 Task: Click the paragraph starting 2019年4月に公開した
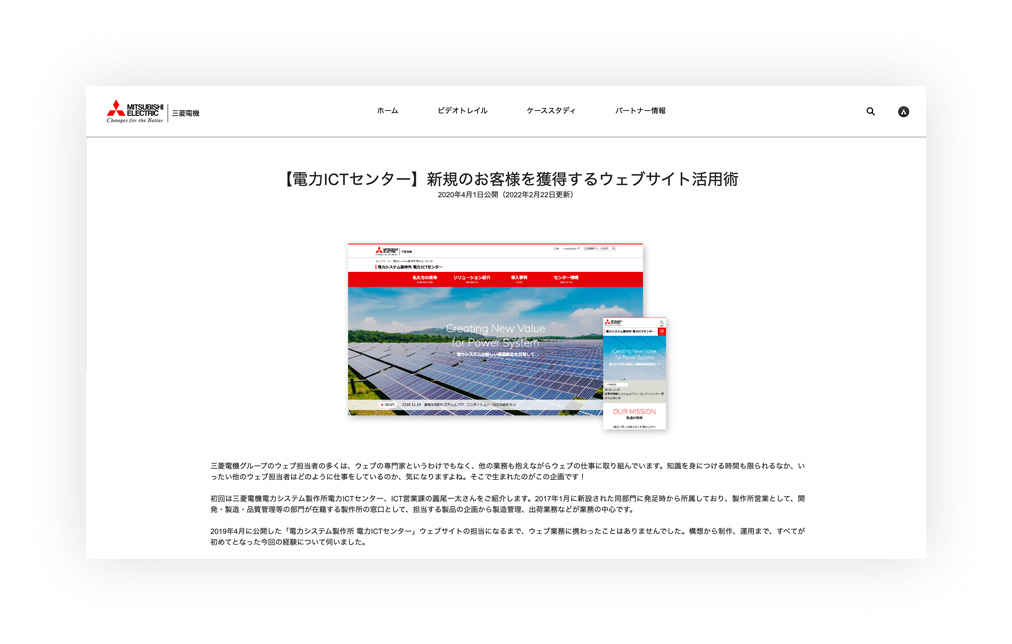pos(507,537)
